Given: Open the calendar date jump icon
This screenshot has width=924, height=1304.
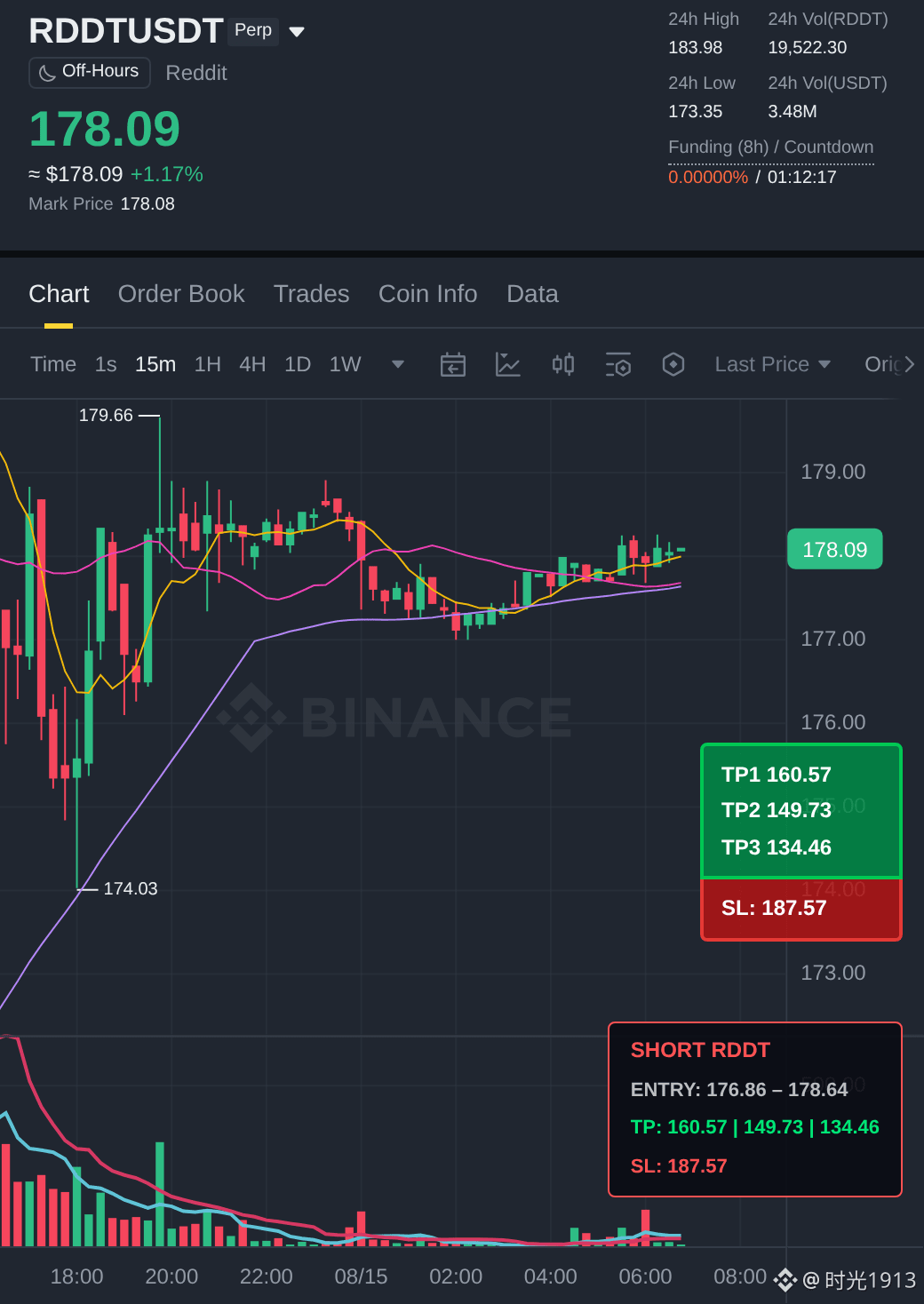Looking at the screenshot, I should tap(453, 364).
